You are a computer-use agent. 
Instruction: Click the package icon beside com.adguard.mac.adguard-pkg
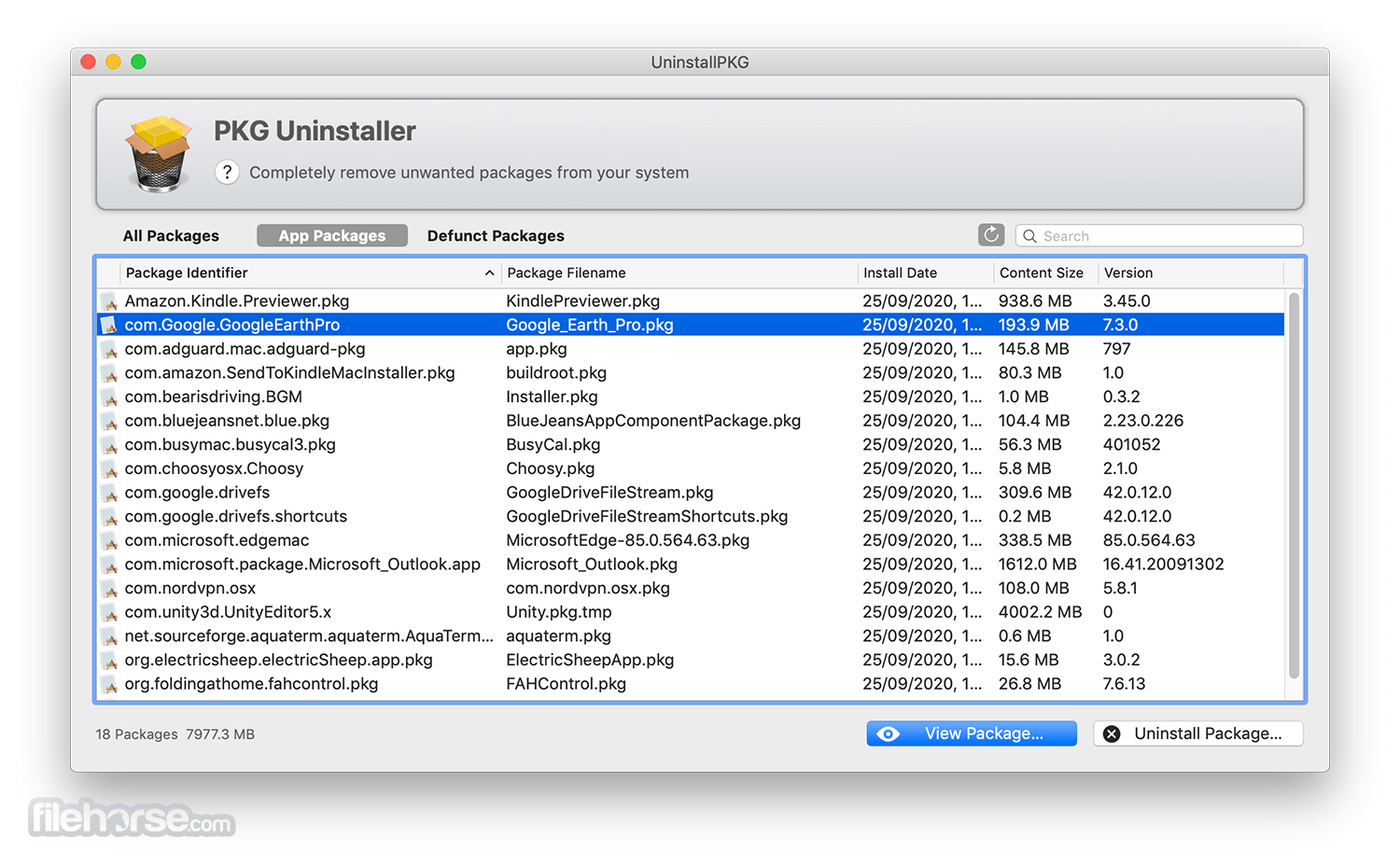(109, 349)
